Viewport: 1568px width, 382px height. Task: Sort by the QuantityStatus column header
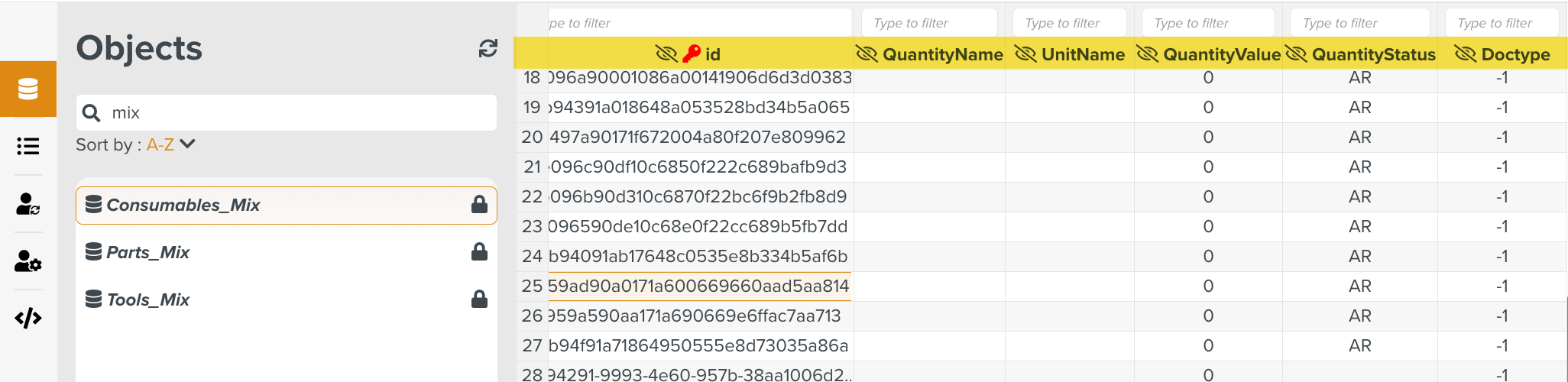coord(1373,54)
